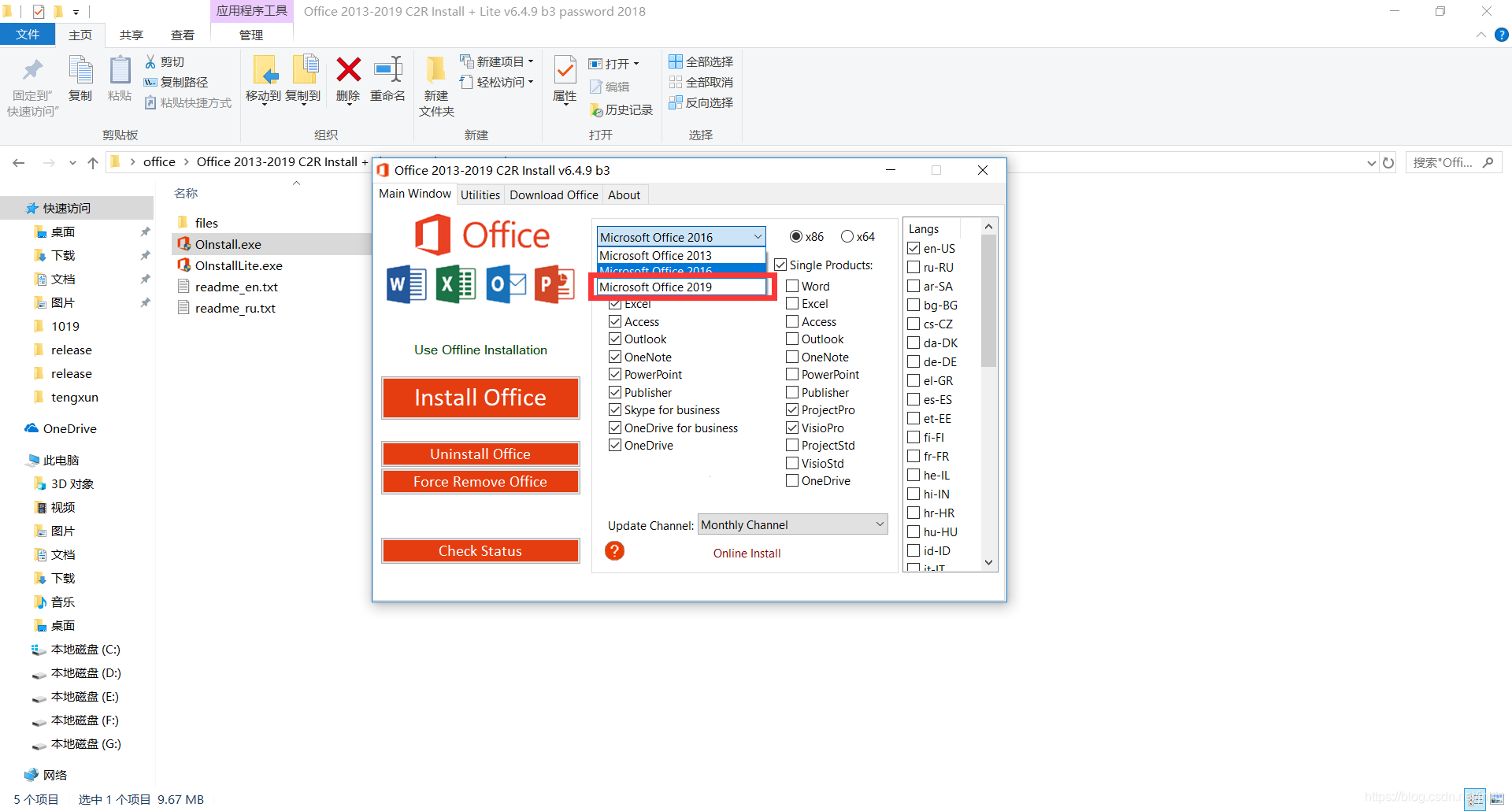Click the Copy icon in the ribbon
This screenshot has height=811, width=1512.
[x=80, y=70]
